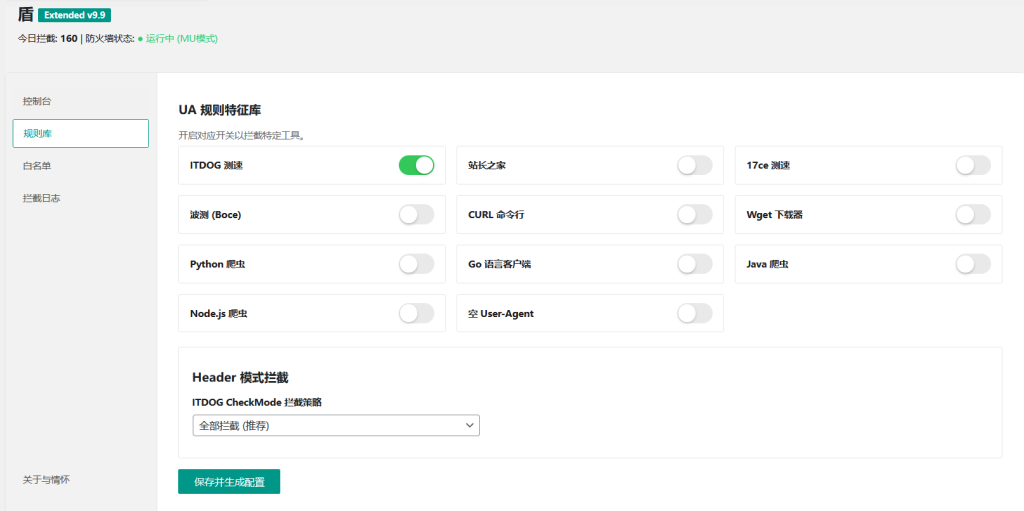
Task: Open the 控制台 sidebar menu
Action: (37, 101)
